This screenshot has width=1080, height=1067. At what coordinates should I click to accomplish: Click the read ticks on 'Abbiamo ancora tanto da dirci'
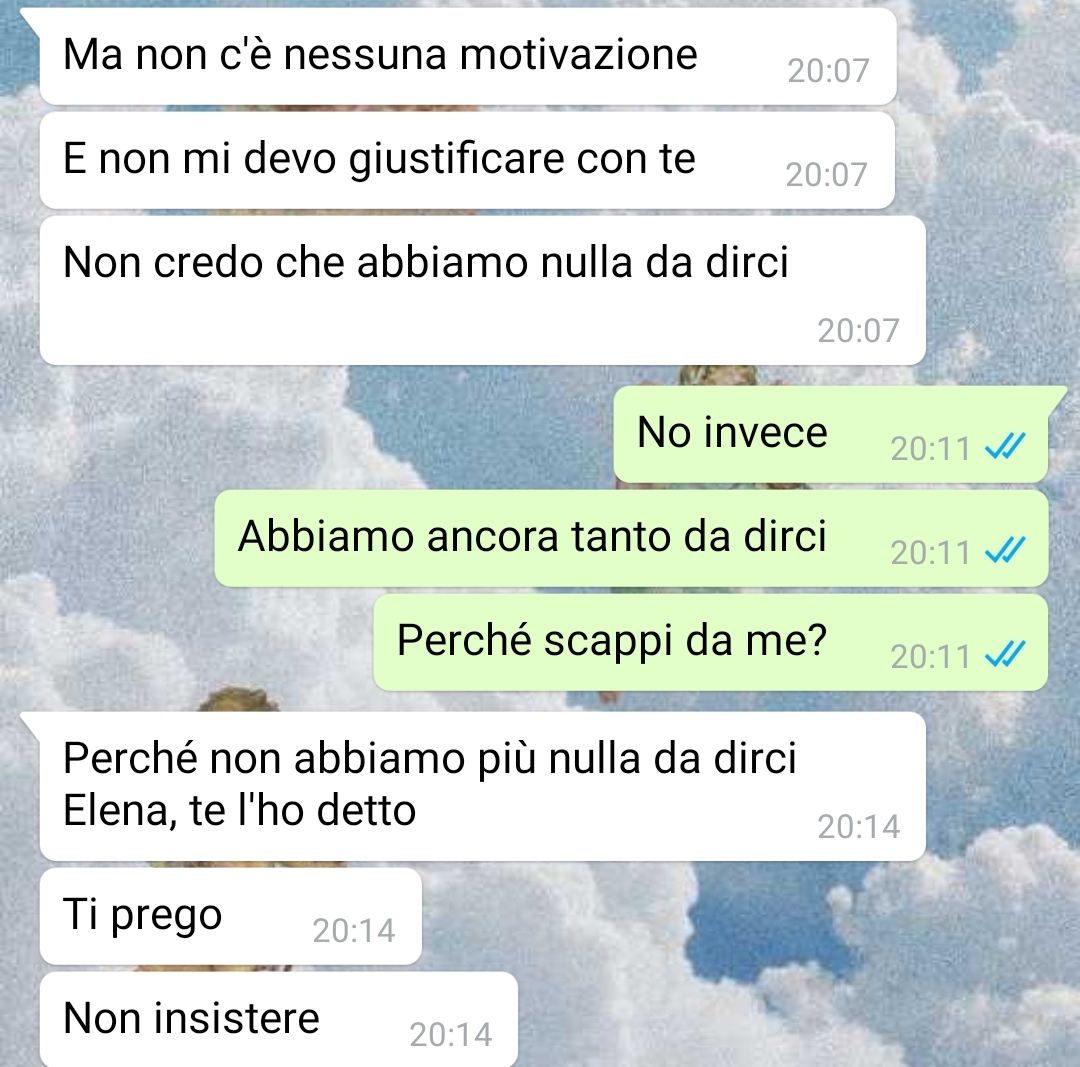1006,550
